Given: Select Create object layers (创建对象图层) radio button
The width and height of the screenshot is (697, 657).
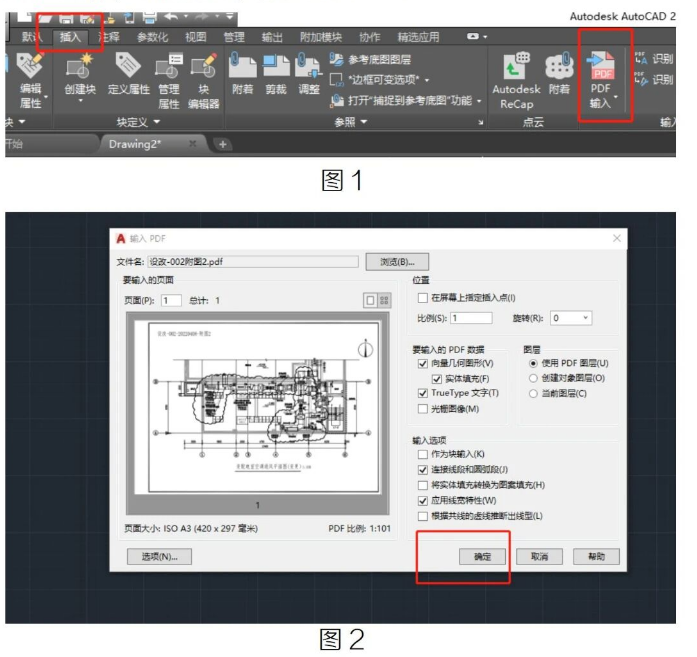Looking at the screenshot, I should pyautogui.click(x=533, y=378).
